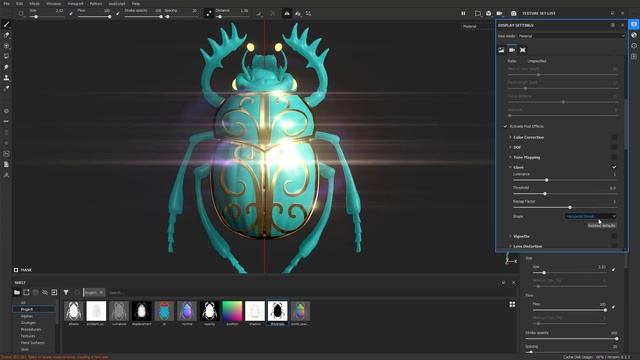Image resolution: width=640 pixels, height=360 pixels.
Task: Open the Shader Settings side icon
Action: pyautogui.click(x=634, y=35)
